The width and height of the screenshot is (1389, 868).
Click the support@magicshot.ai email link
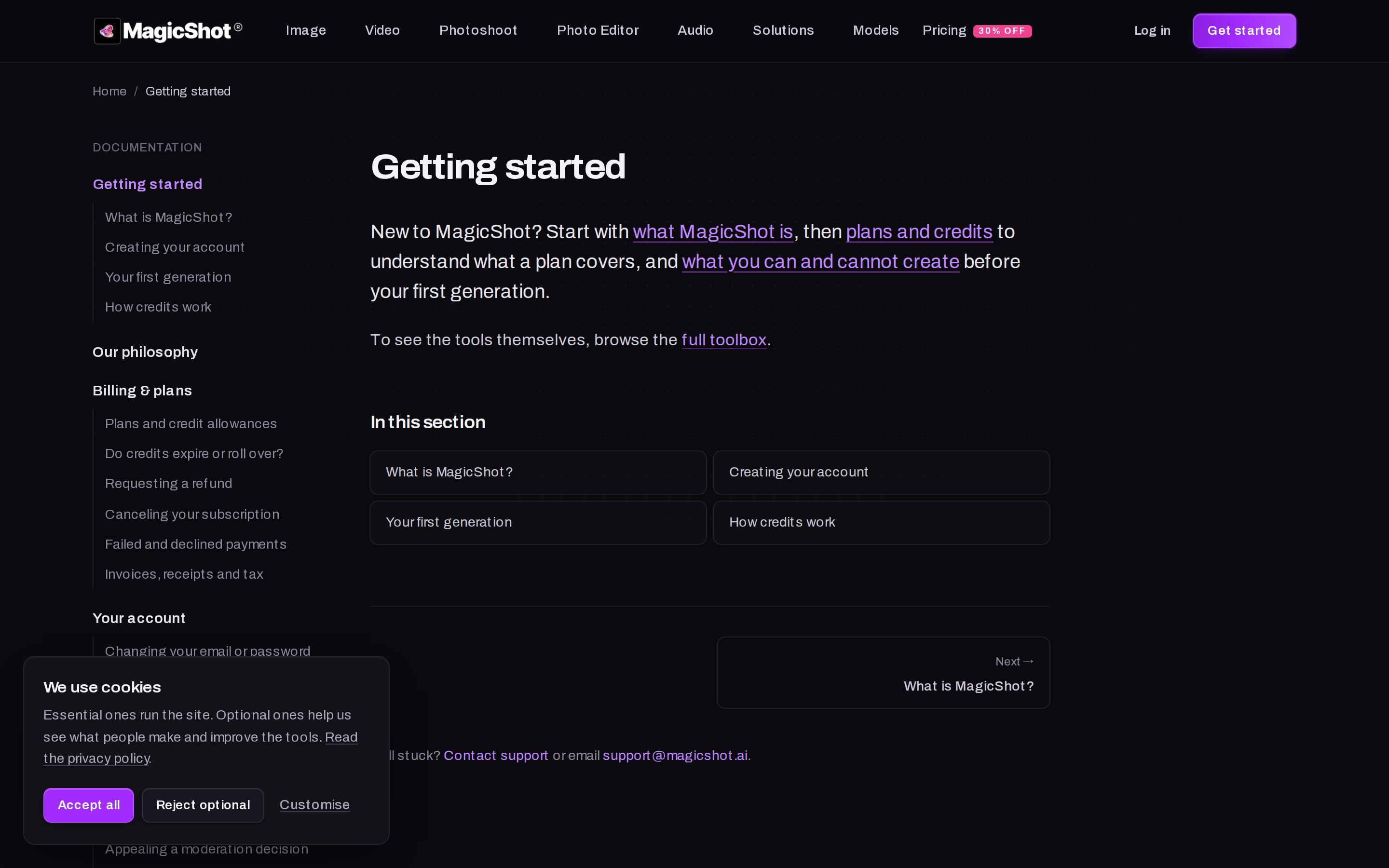[675, 756]
